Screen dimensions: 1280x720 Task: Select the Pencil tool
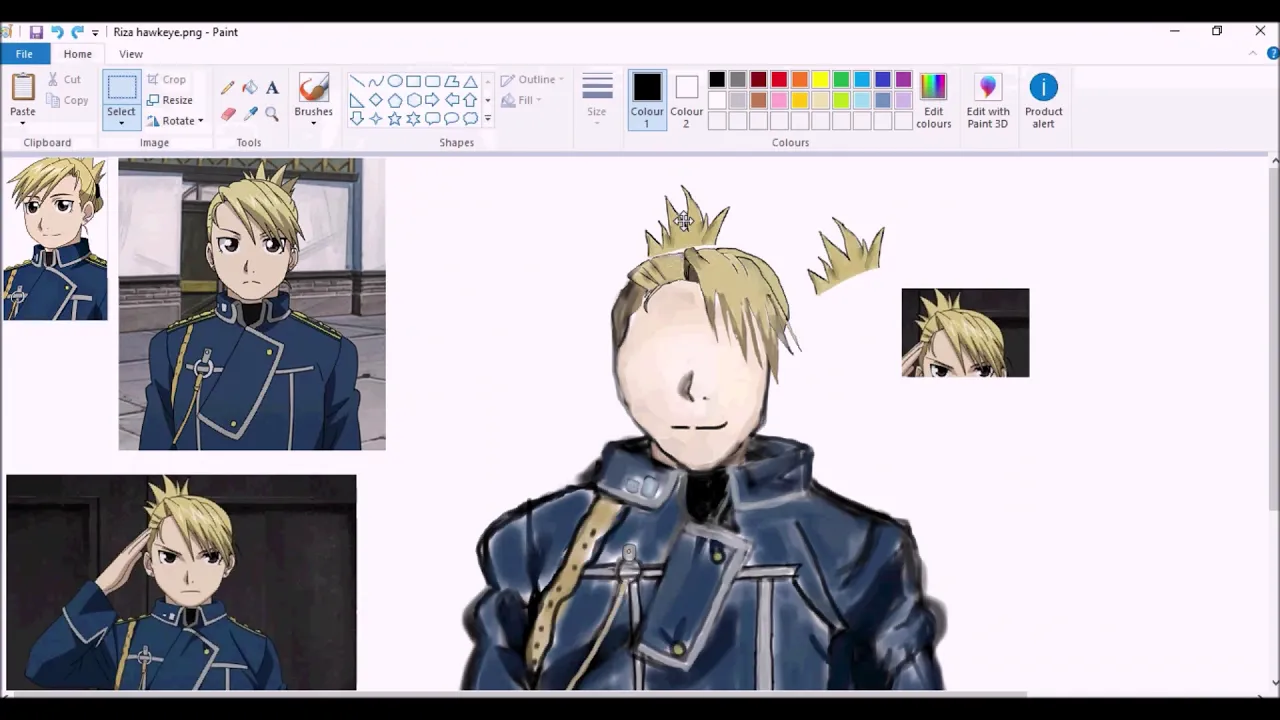point(228,88)
